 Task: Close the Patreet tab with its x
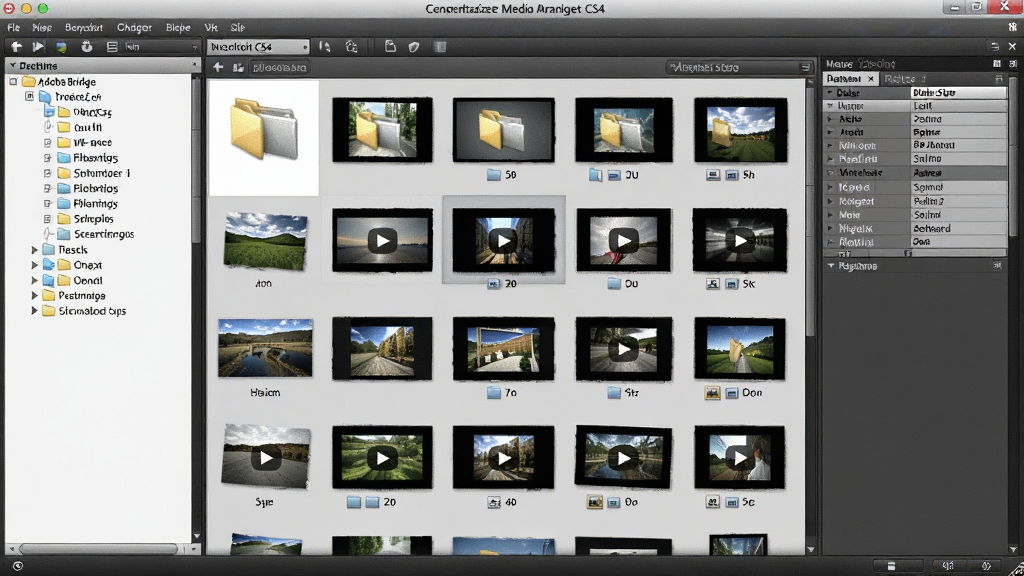click(871, 78)
